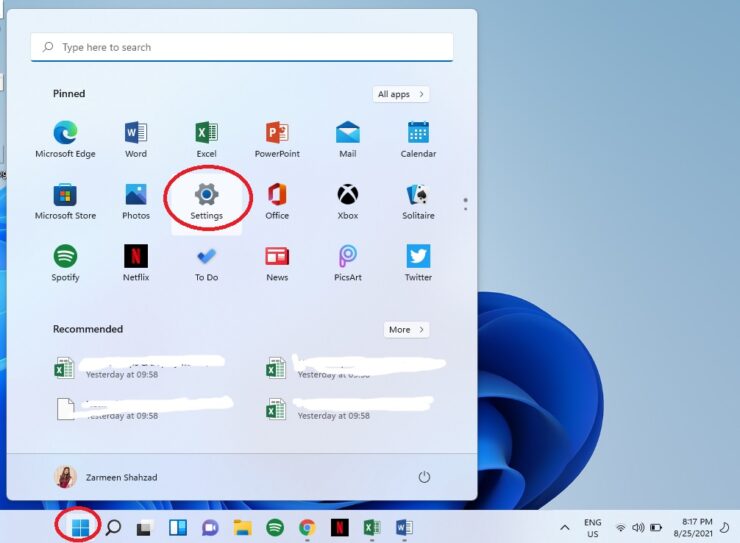Open PowerPoint in the pinned section
The image size is (740, 543).
pyautogui.click(x=277, y=138)
